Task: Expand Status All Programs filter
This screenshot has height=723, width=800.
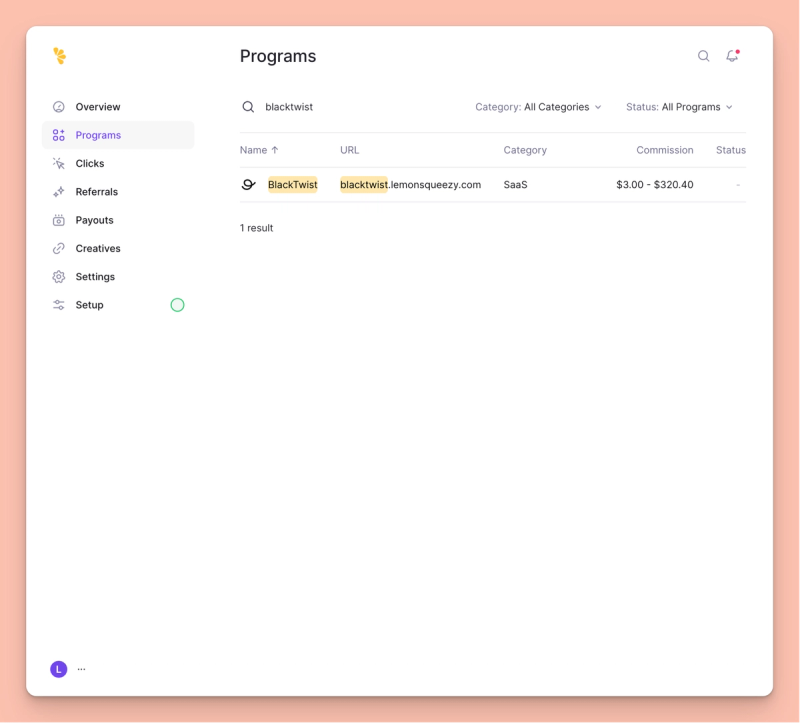Action: click(x=679, y=107)
